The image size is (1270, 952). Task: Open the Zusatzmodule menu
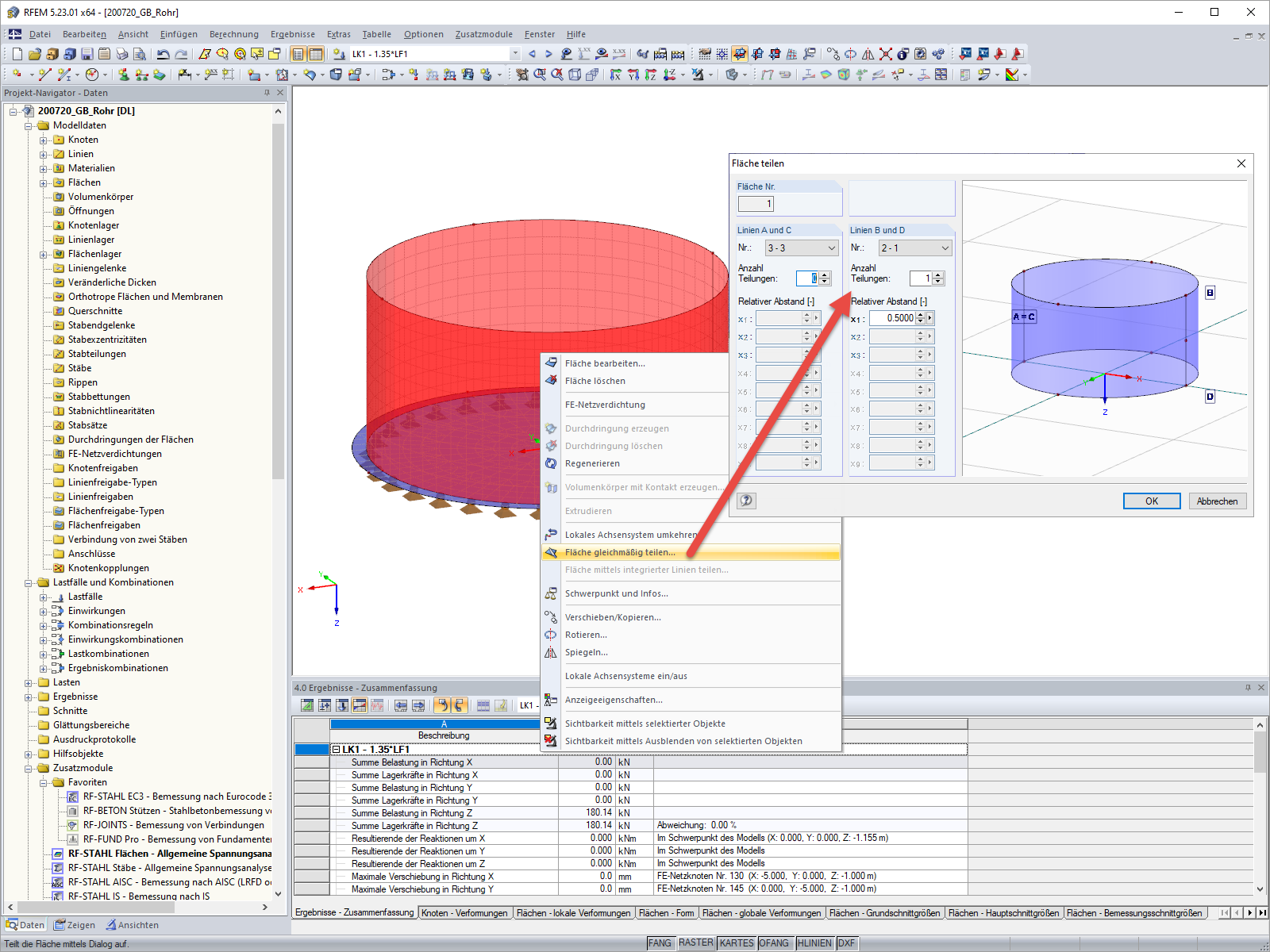click(484, 34)
